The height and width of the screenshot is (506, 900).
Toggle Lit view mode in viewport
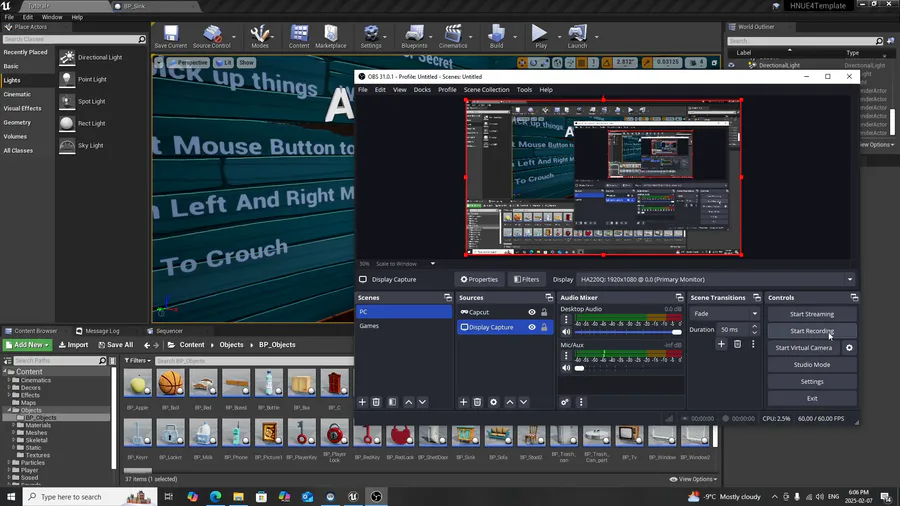coord(224,62)
